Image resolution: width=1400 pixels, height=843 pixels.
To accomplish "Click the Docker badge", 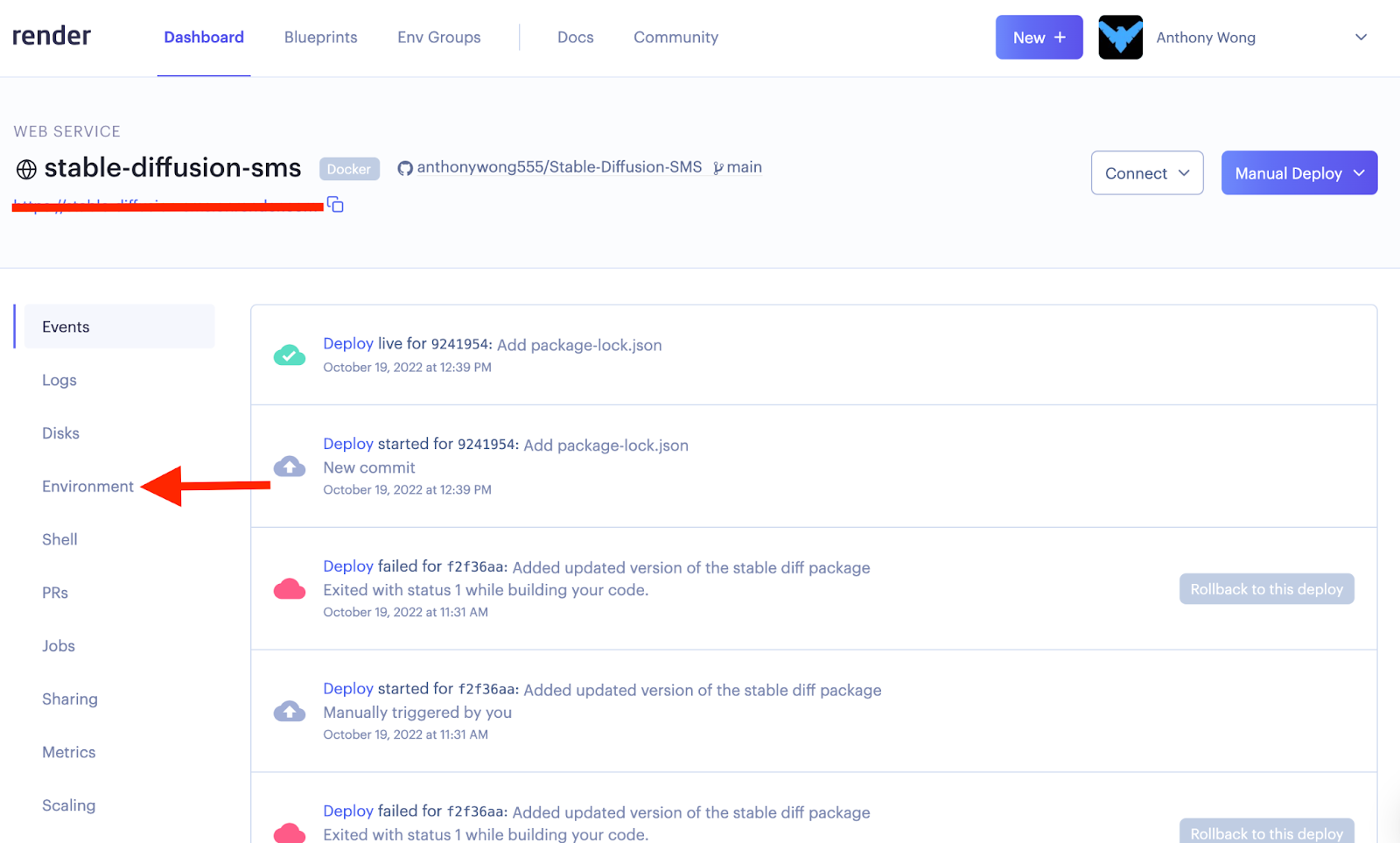I will coord(349,169).
